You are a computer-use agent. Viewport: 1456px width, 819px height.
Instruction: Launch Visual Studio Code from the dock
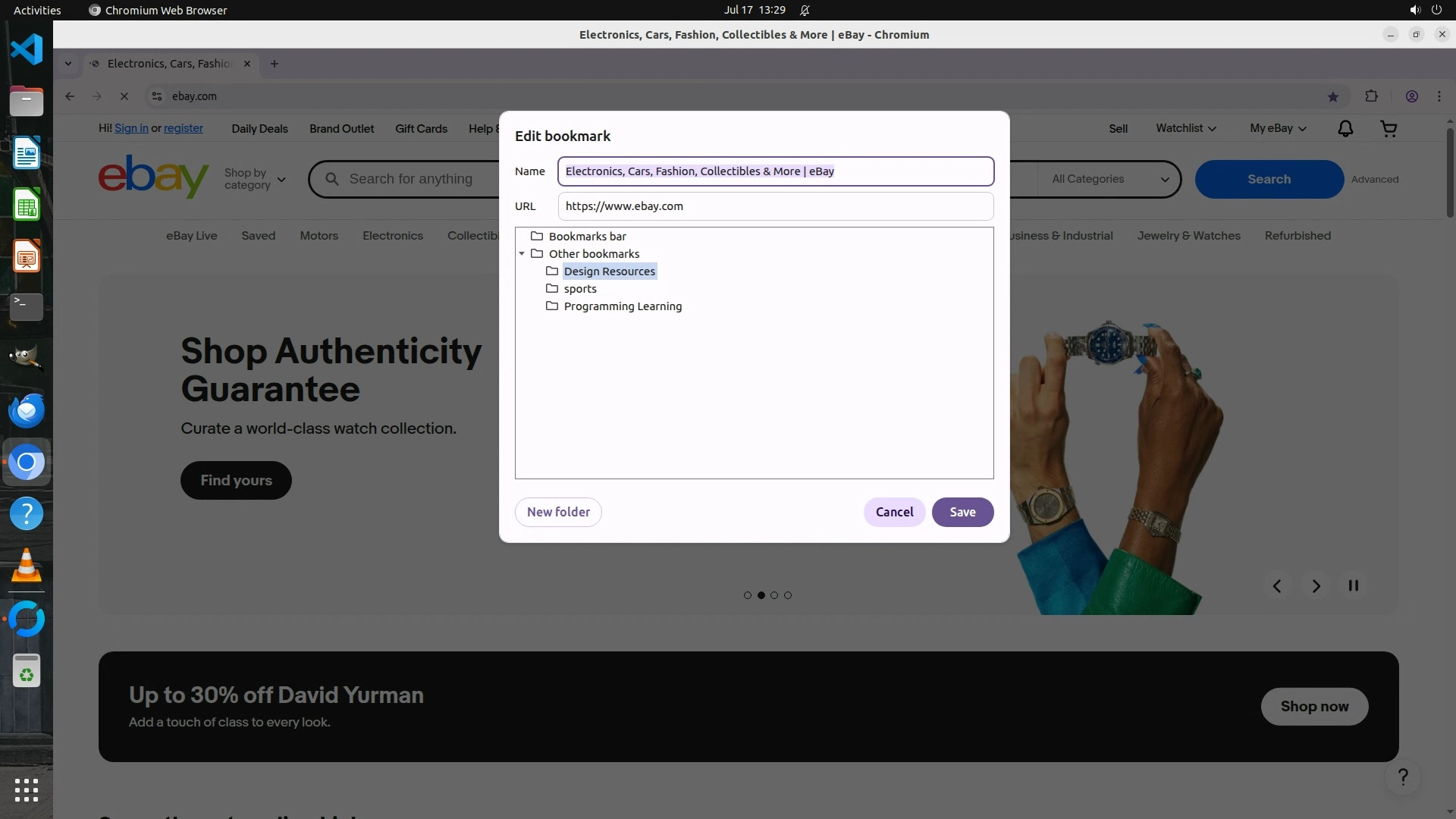[27, 50]
